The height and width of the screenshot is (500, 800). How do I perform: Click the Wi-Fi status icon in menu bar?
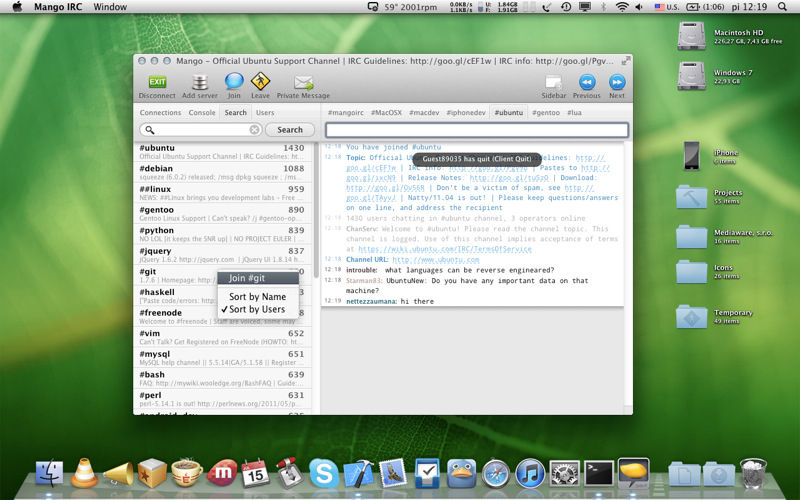[x=621, y=7]
